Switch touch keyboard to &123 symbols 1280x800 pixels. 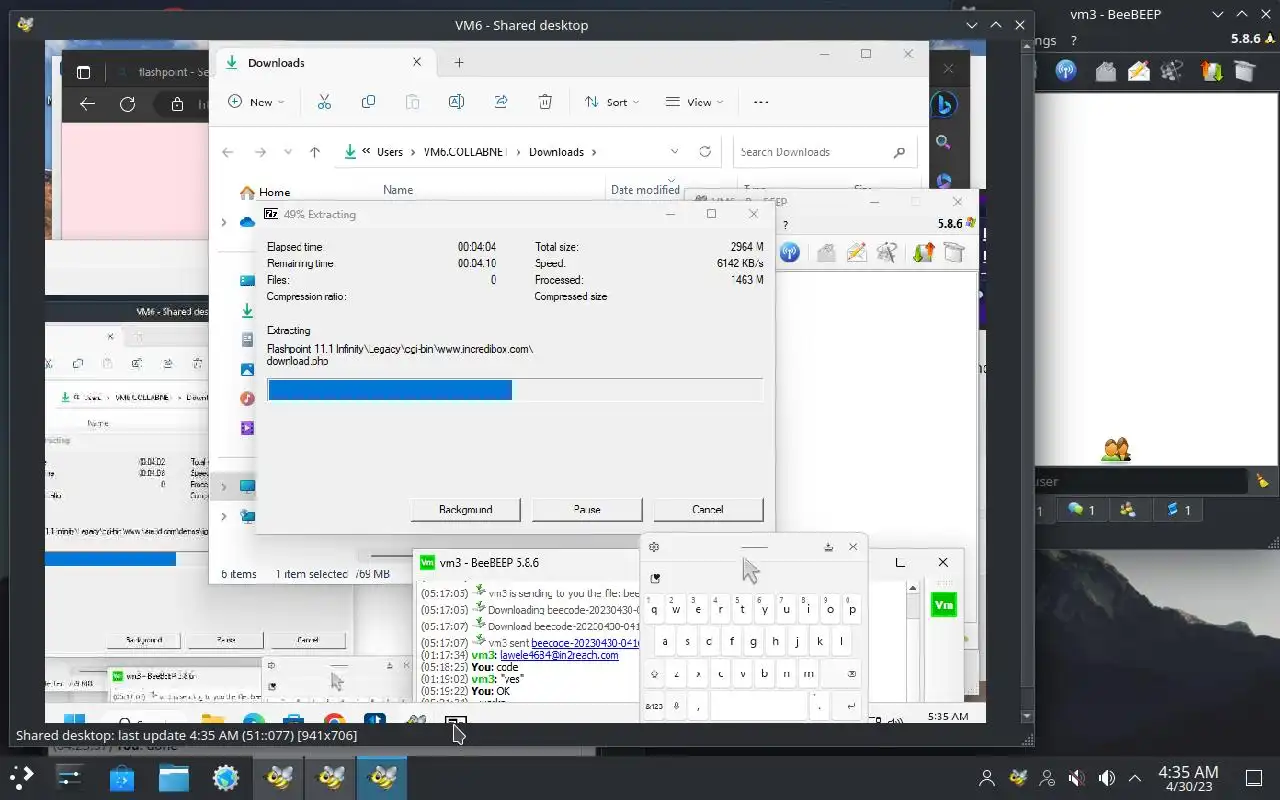pos(654,706)
